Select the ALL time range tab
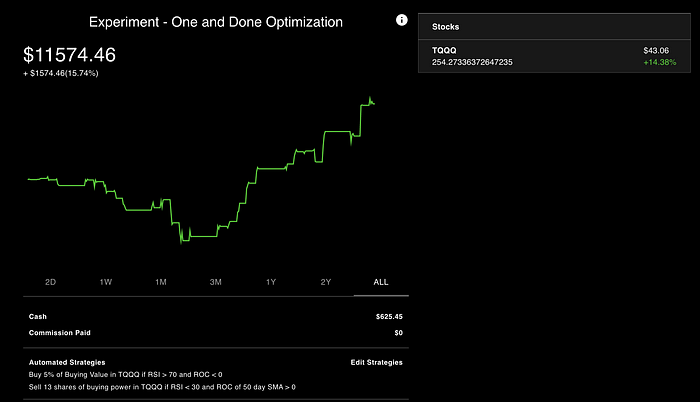Screen dimensions: 700x402 pyautogui.click(x=381, y=282)
